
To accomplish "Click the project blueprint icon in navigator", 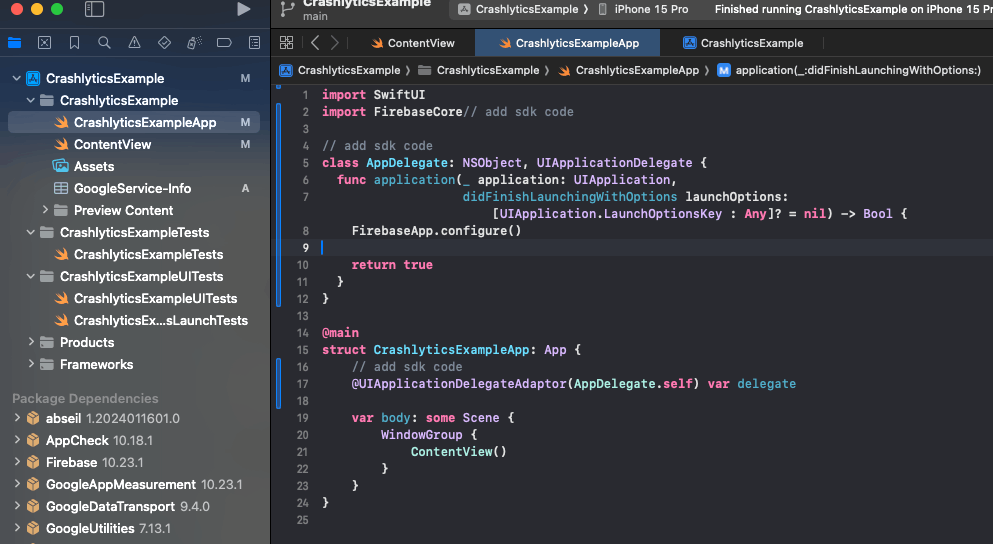I will (x=33, y=79).
